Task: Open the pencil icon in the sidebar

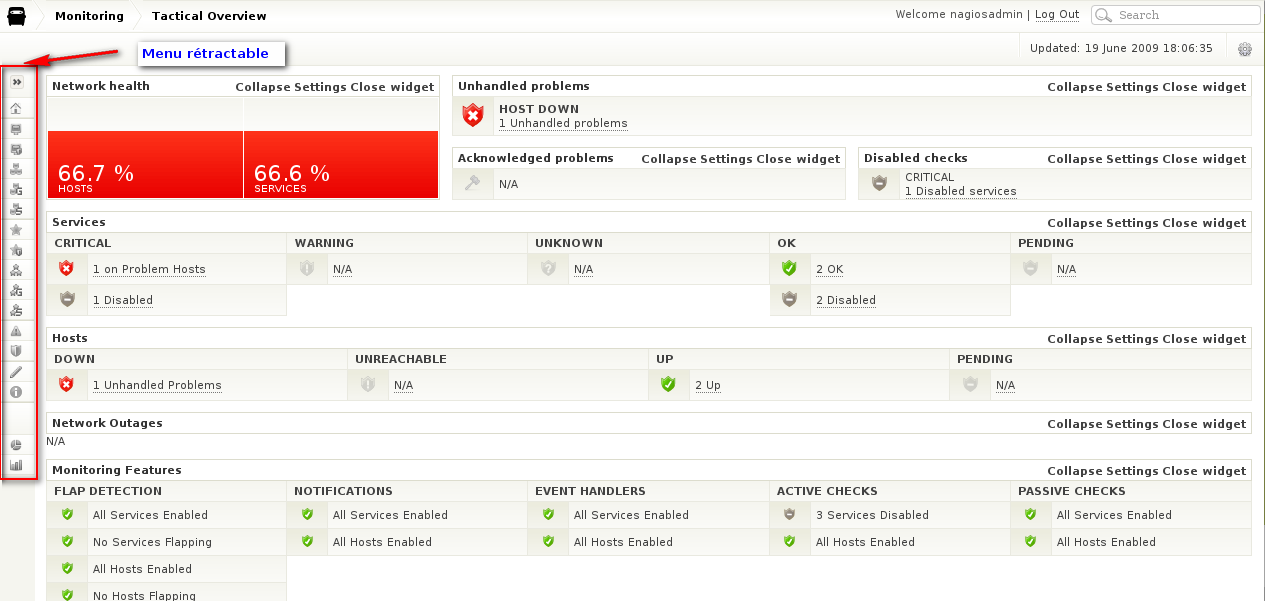Action: coord(16,372)
